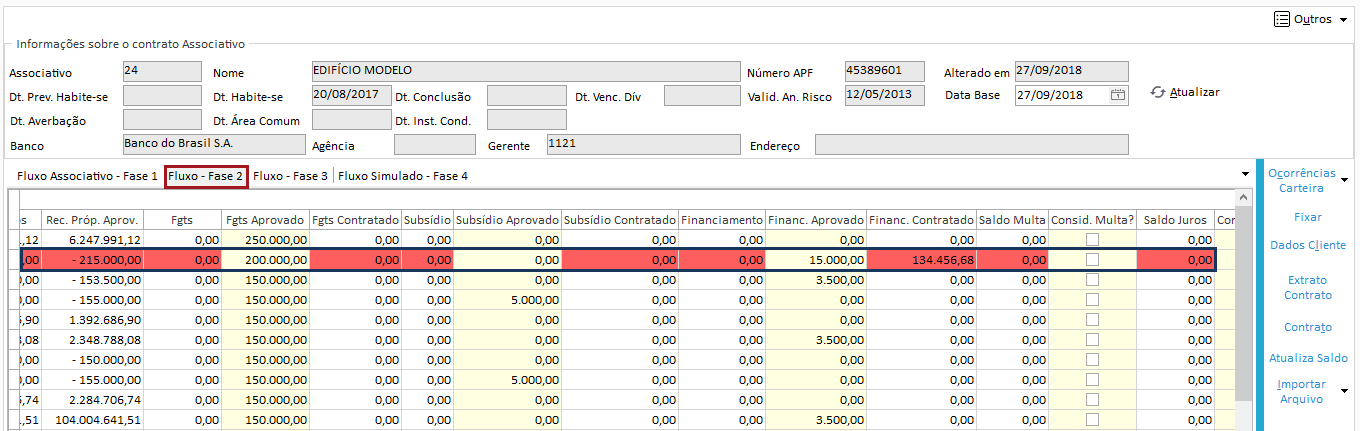1360x431 pixels.
Task: Click the Fixar link
Action: 1308,217
